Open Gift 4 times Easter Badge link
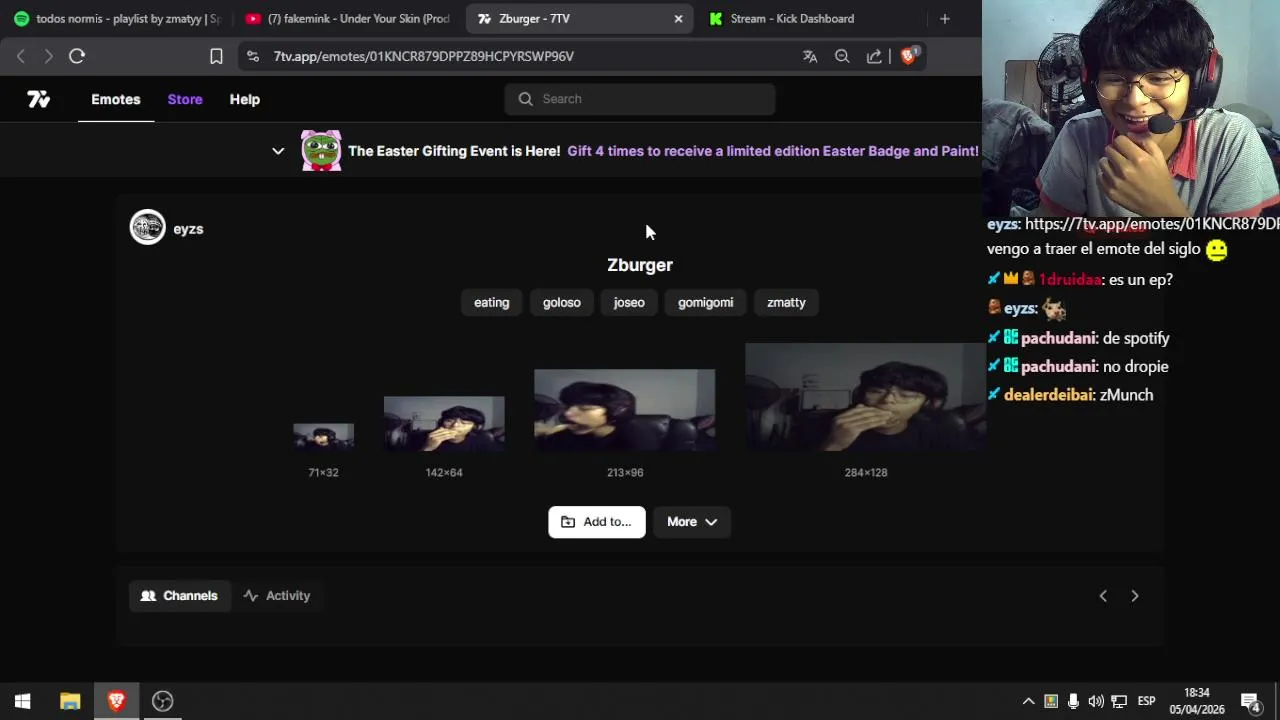This screenshot has height=720, width=1280. pos(773,151)
